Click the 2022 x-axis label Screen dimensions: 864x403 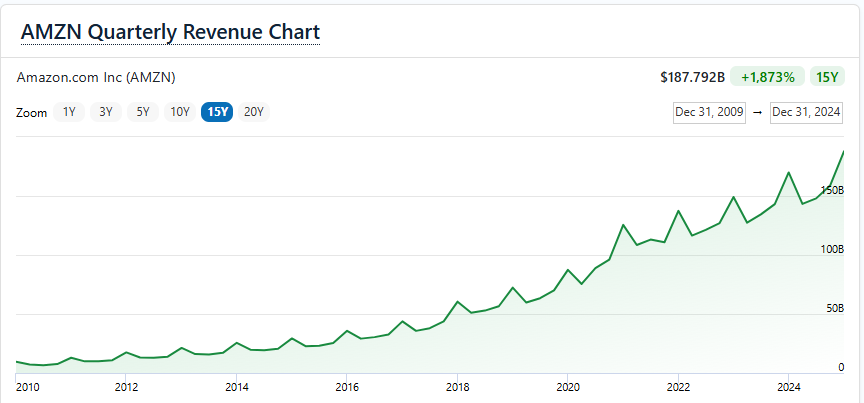(678, 387)
